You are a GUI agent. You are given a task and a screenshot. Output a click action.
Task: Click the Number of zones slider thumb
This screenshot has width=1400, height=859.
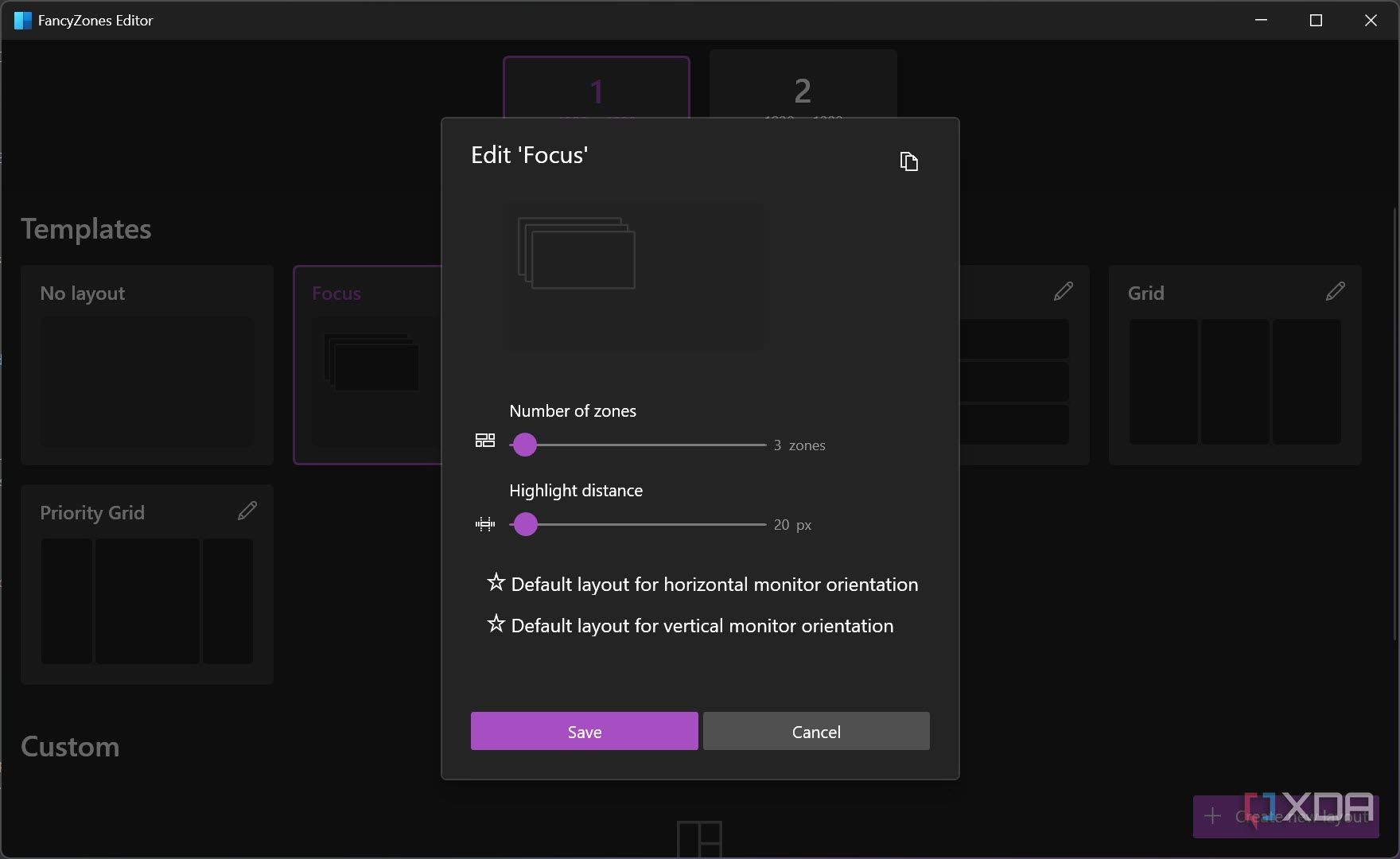click(524, 445)
